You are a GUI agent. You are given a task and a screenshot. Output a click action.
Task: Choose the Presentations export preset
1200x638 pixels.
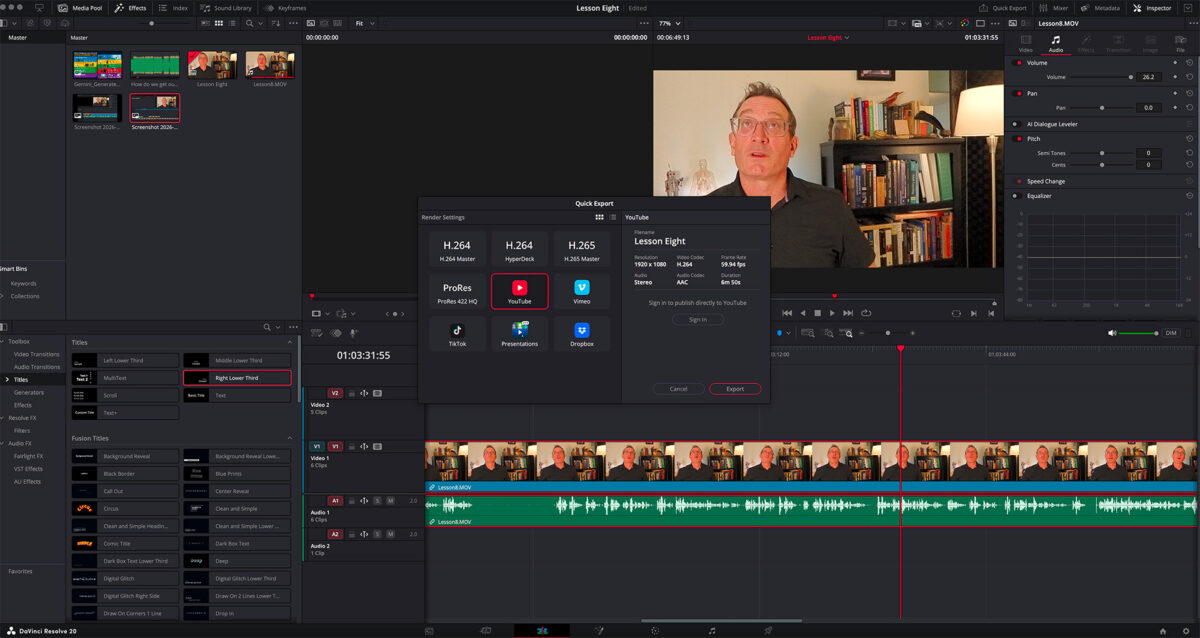(x=520, y=334)
